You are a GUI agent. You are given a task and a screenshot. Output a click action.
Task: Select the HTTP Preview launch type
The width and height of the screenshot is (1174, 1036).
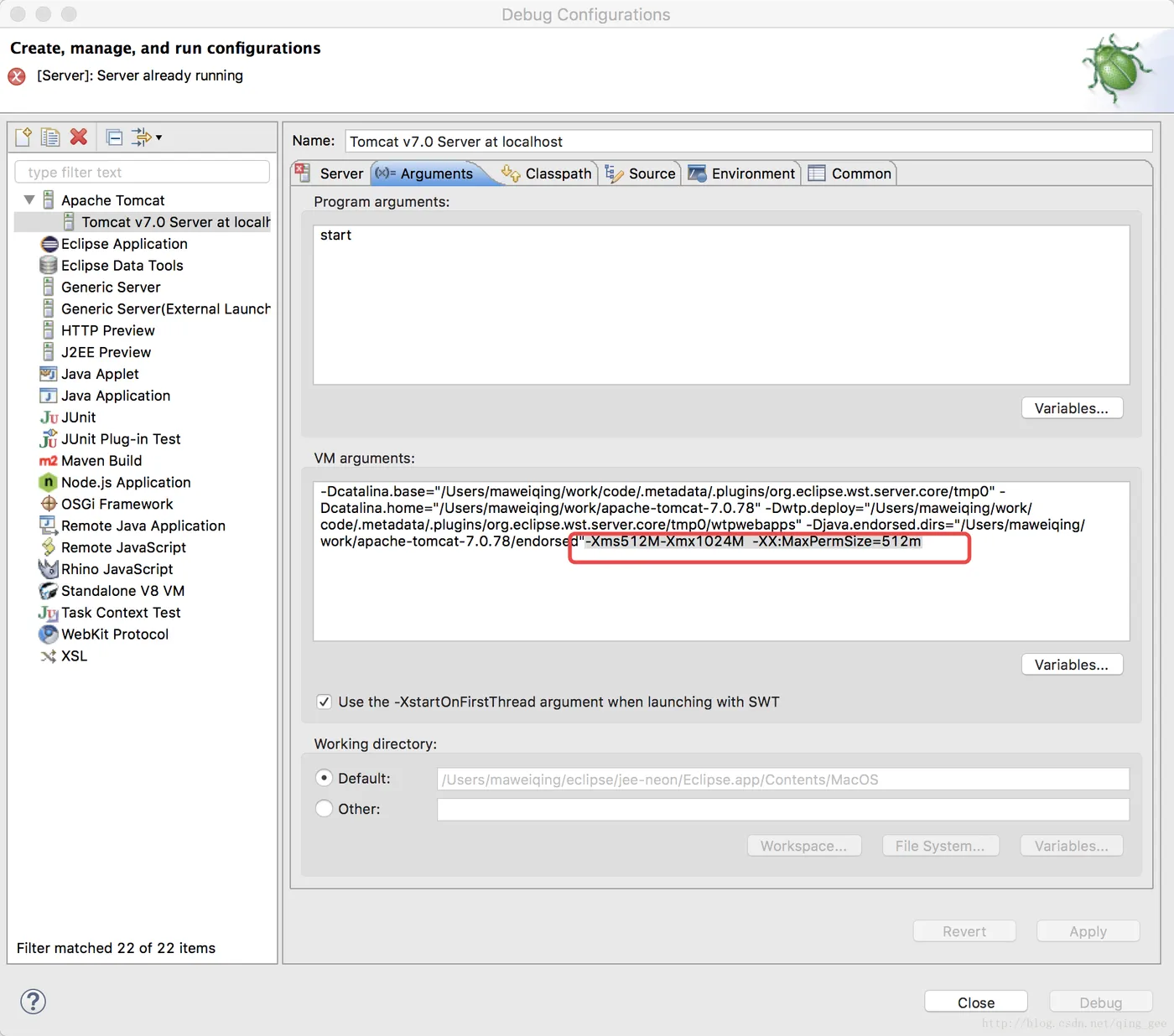[108, 331]
